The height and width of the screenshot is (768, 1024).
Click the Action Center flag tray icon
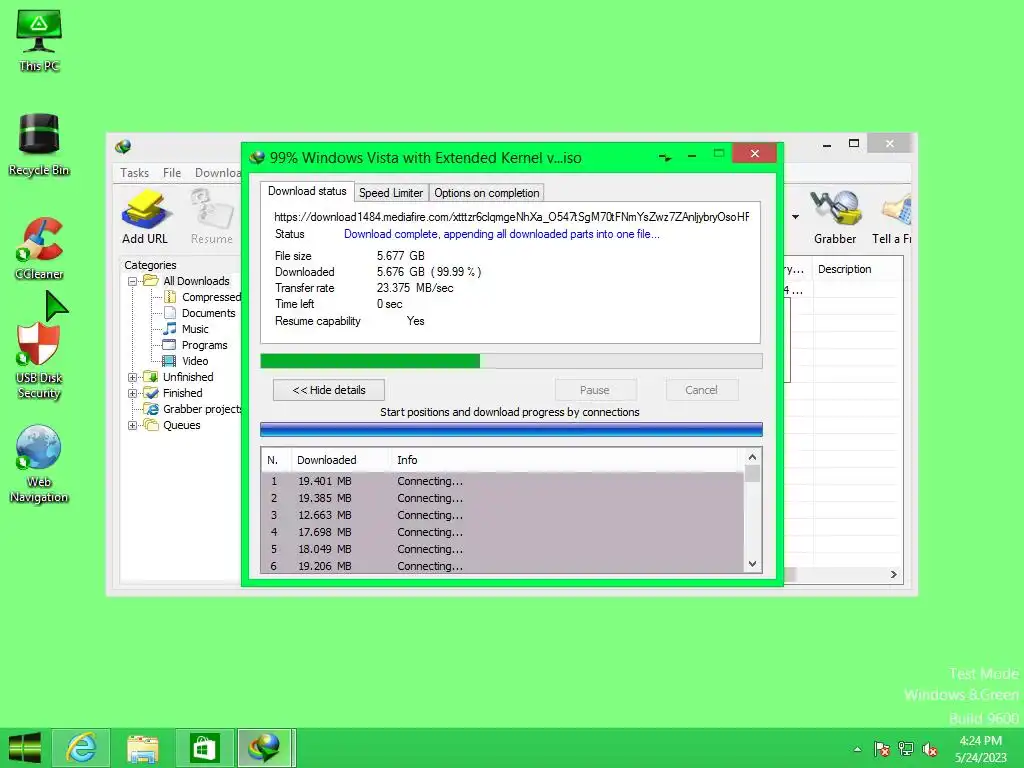[x=882, y=749]
